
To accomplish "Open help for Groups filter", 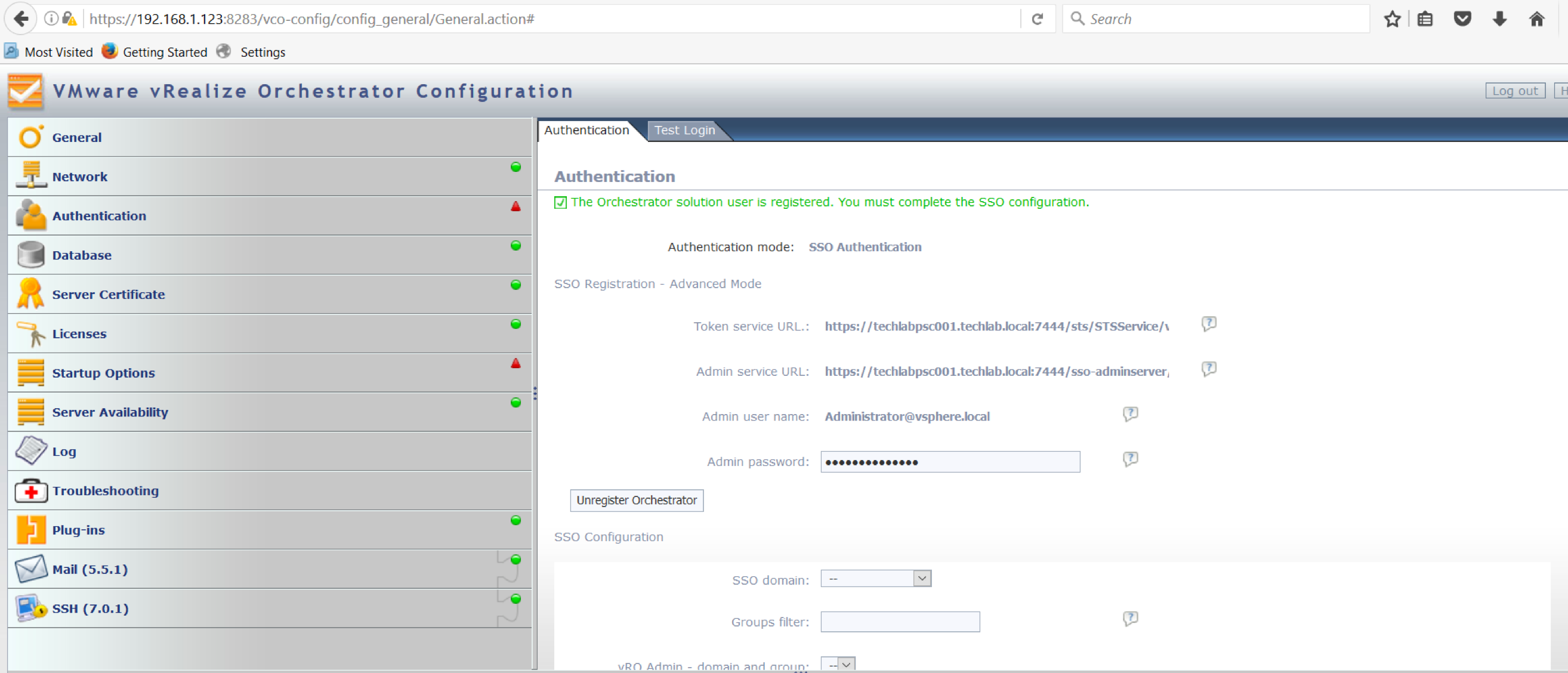I will [x=1130, y=619].
